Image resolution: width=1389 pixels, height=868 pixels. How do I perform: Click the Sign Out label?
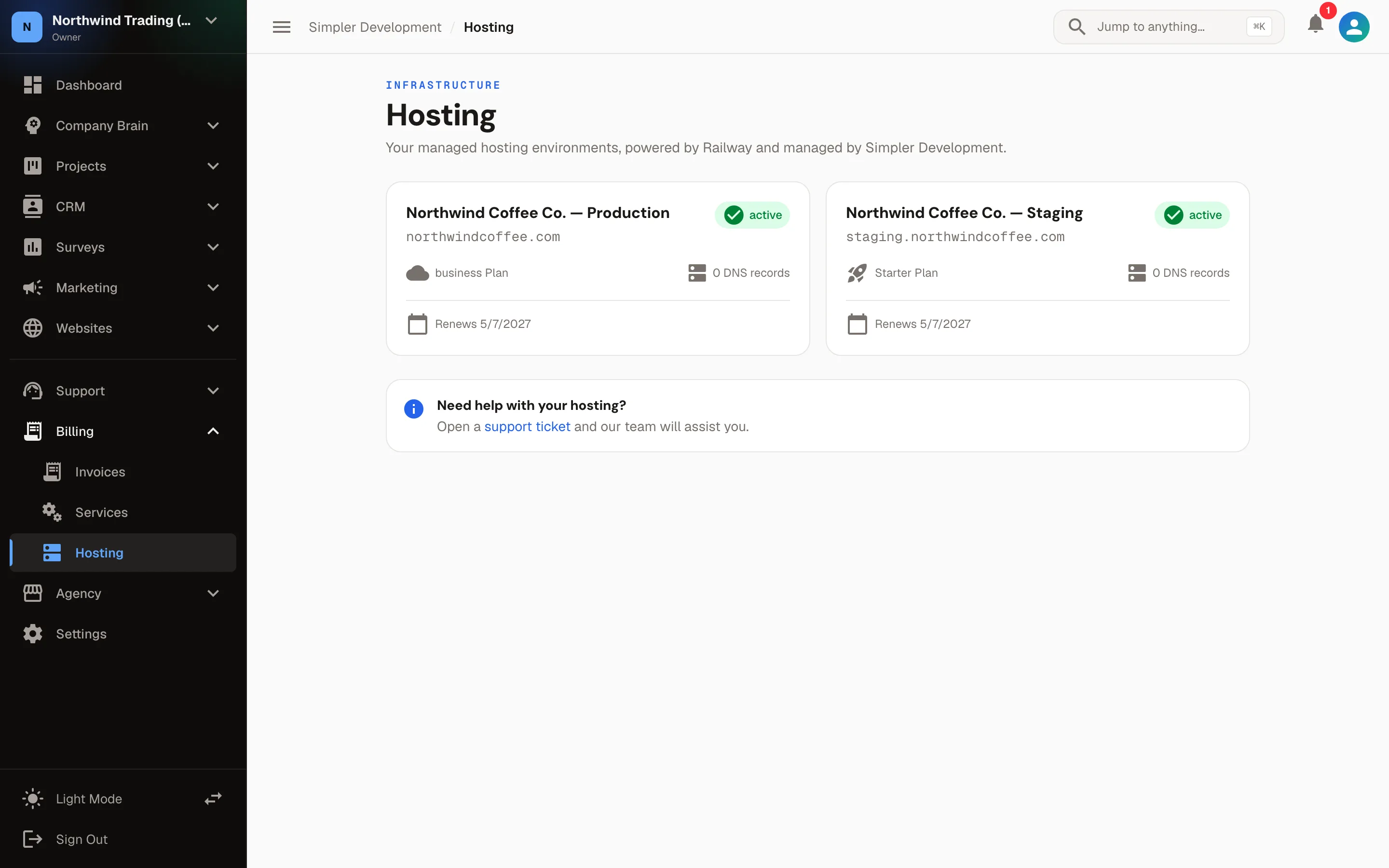tap(82, 839)
